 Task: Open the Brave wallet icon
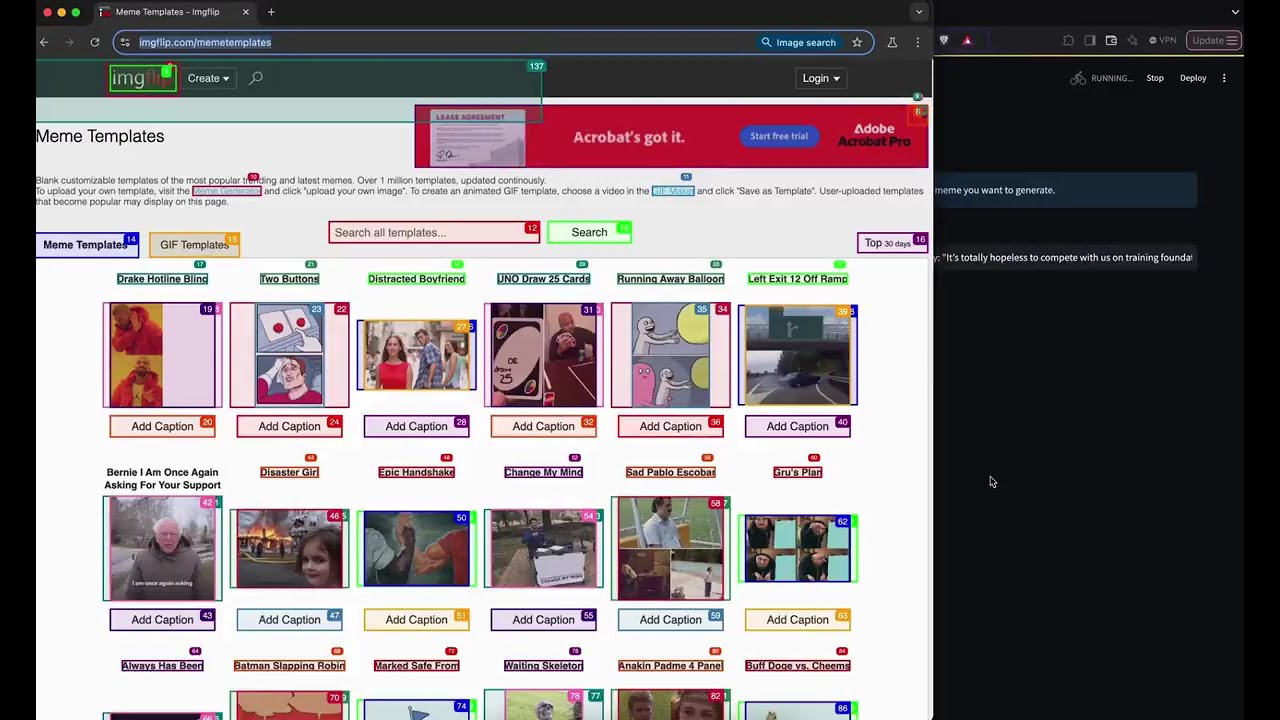click(x=1111, y=40)
